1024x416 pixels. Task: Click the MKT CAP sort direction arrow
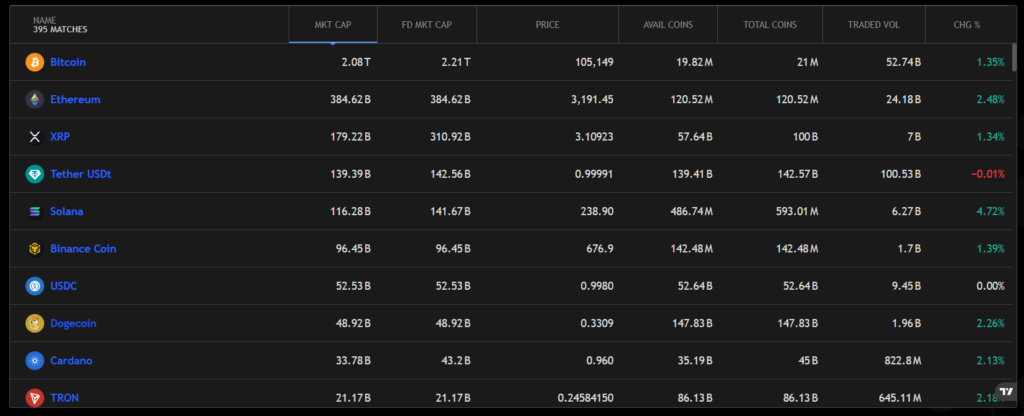coord(333,43)
